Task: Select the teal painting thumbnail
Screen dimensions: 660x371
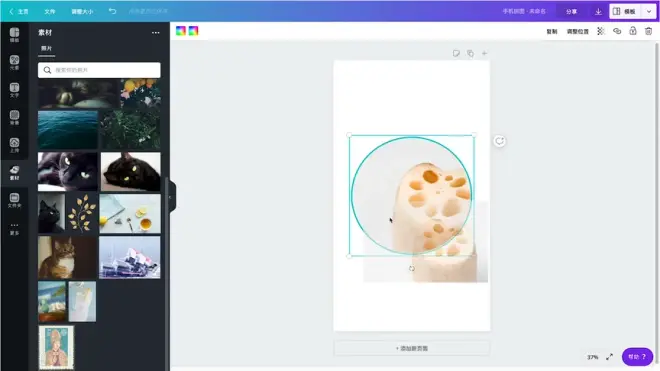Action: tap(52, 302)
